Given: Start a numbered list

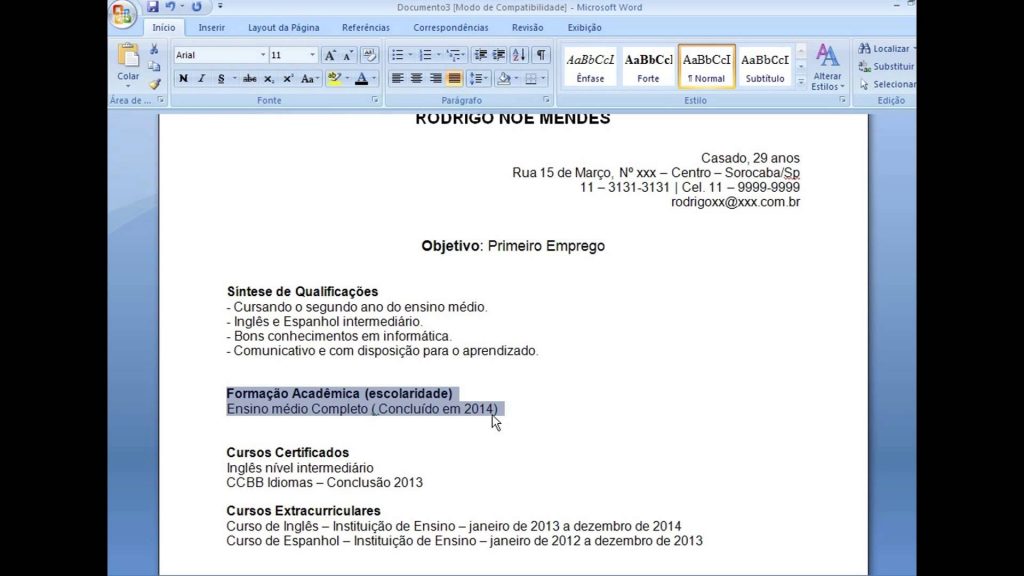Looking at the screenshot, I should pyautogui.click(x=425, y=55).
